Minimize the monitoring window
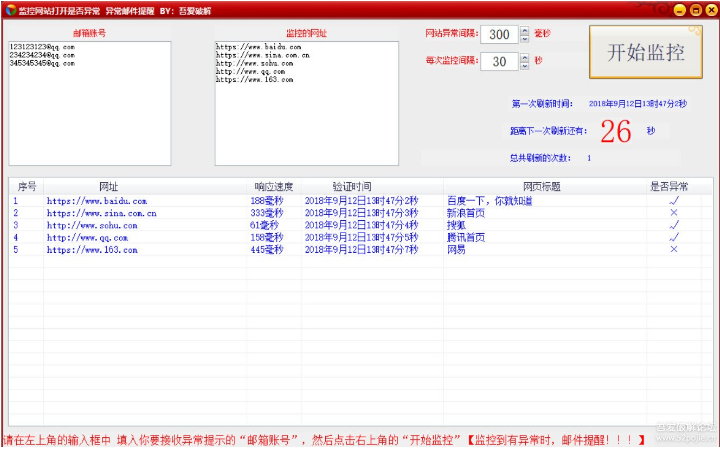Viewport: 720px width, 451px height. (x=677, y=10)
